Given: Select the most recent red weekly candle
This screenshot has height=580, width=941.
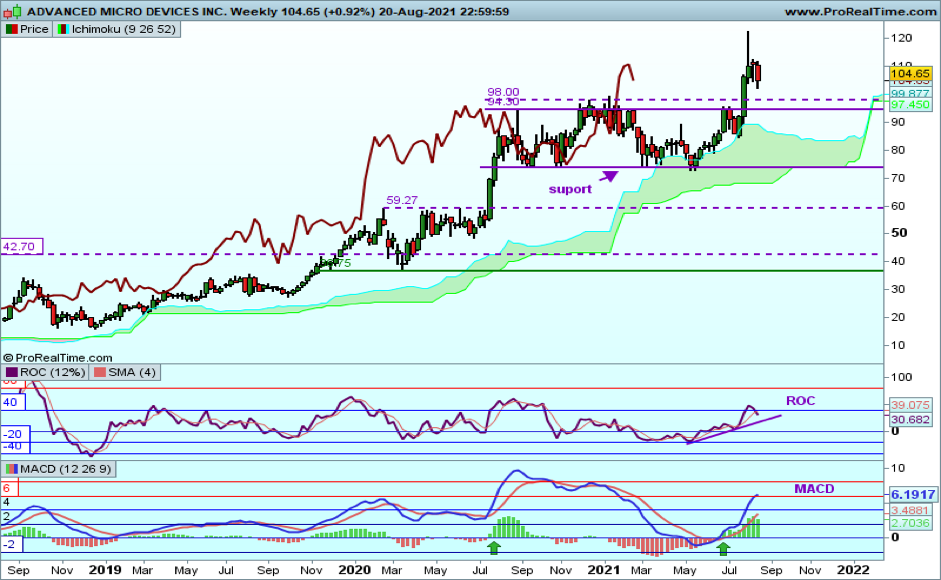Looking at the screenshot, I should (x=758, y=74).
